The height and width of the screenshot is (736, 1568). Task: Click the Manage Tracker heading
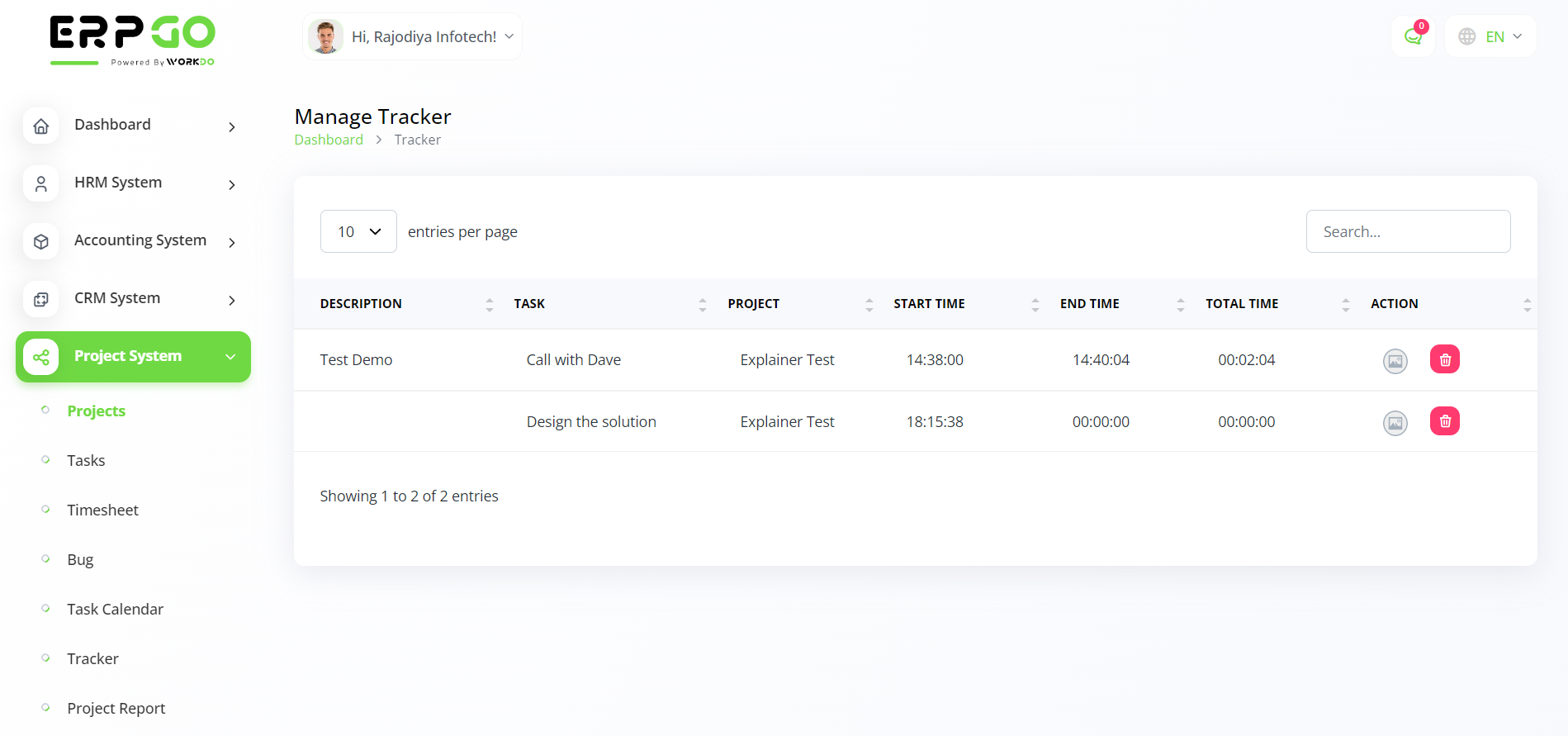[x=372, y=116]
